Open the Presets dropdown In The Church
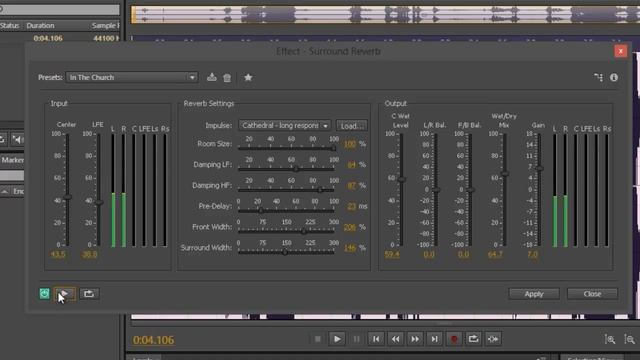The image size is (640, 360). pyautogui.click(x=132, y=77)
